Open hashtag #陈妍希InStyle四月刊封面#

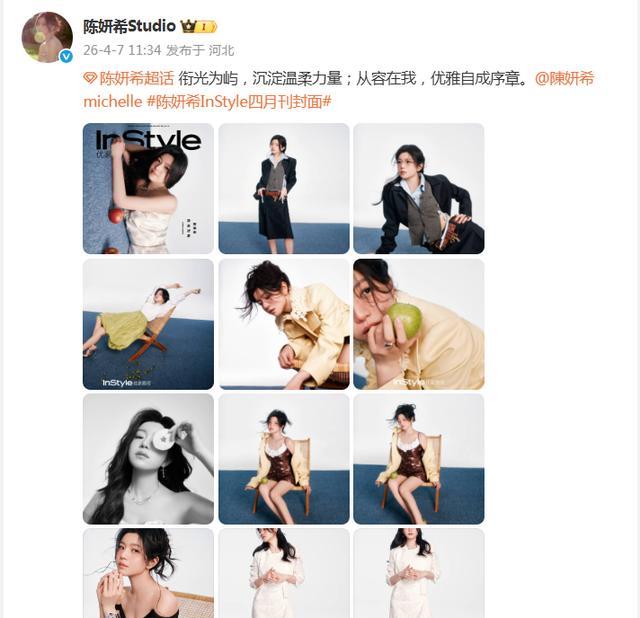[x=239, y=102]
